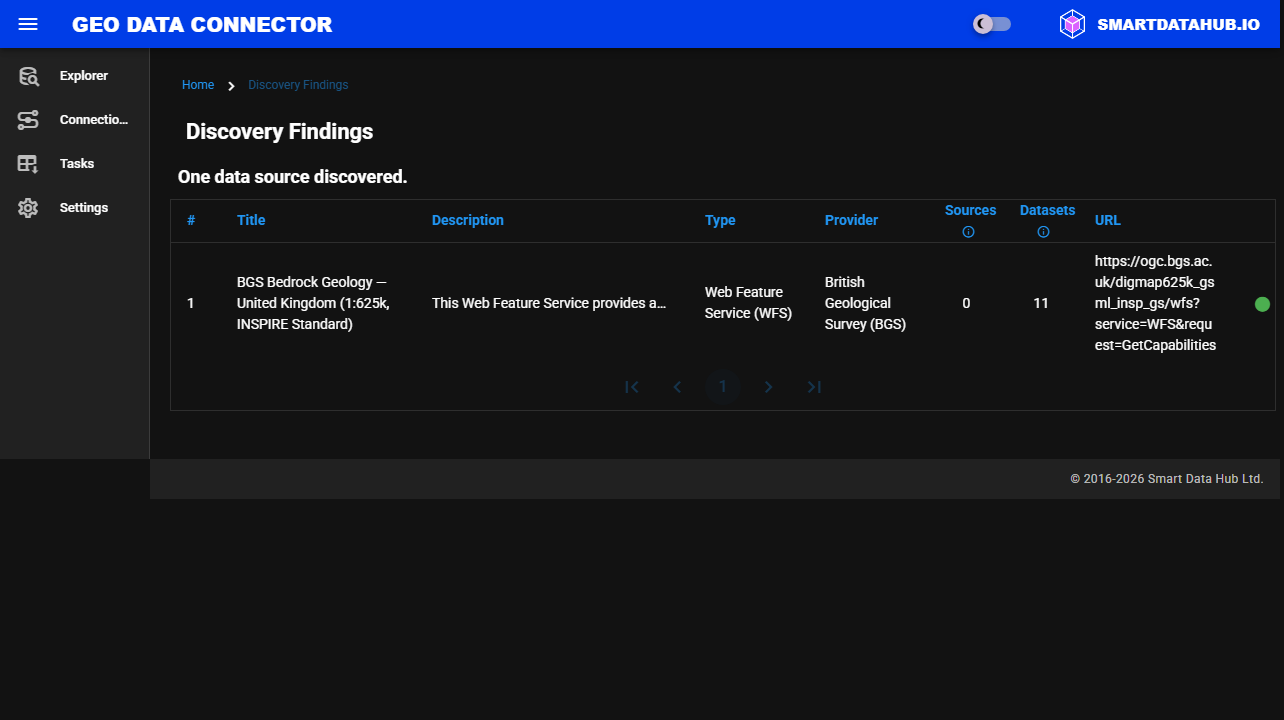
Task: Select page 1 in paginator
Action: pyautogui.click(x=723, y=387)
